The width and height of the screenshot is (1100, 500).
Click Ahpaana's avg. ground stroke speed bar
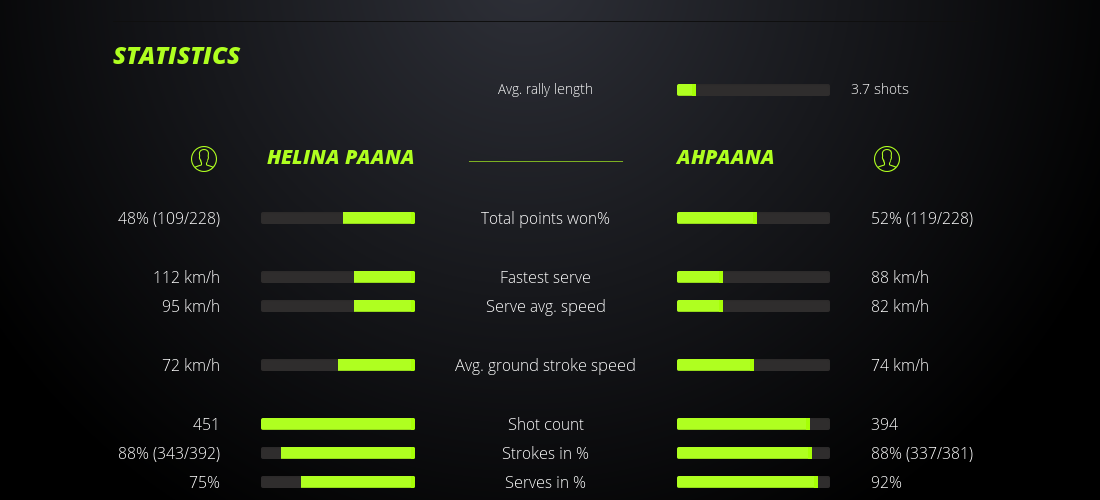pos(753,365)
